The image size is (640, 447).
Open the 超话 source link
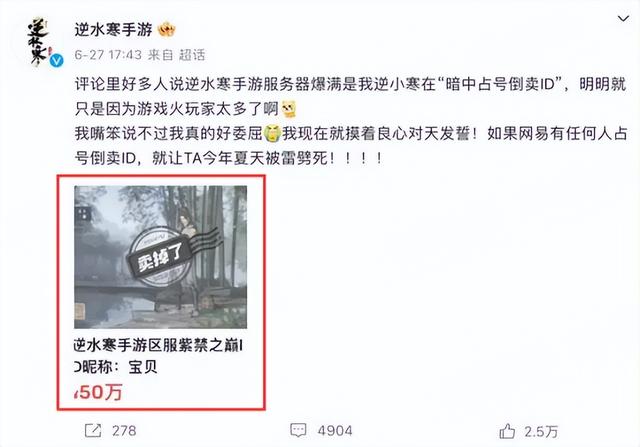tap(192, 55)
